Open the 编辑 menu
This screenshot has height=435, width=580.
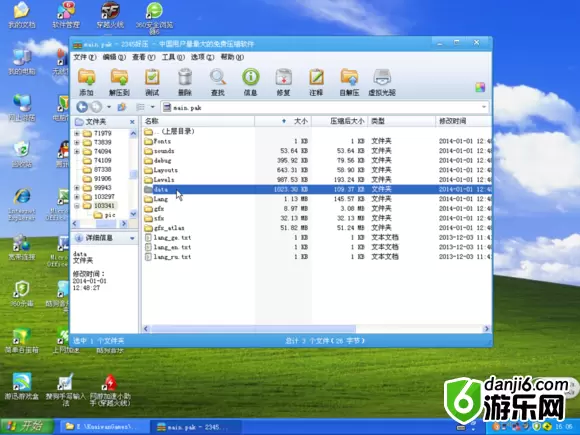pos(114,57)
